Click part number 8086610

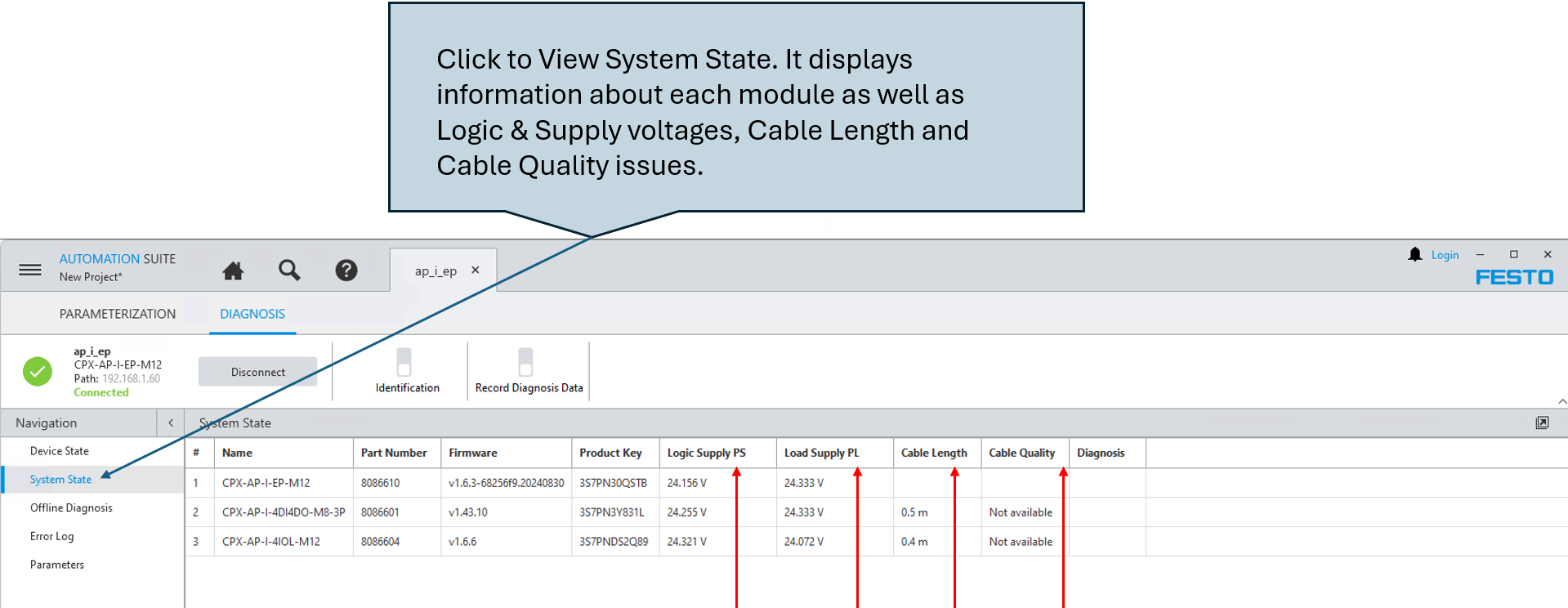[x=380, y=483]
